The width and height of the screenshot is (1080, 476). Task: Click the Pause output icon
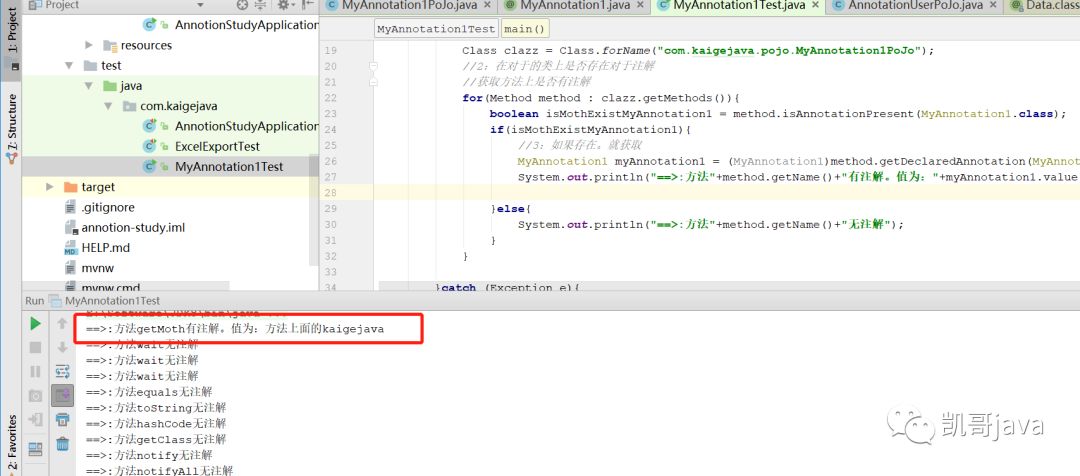pyautogui.click(x=35, y=372)
